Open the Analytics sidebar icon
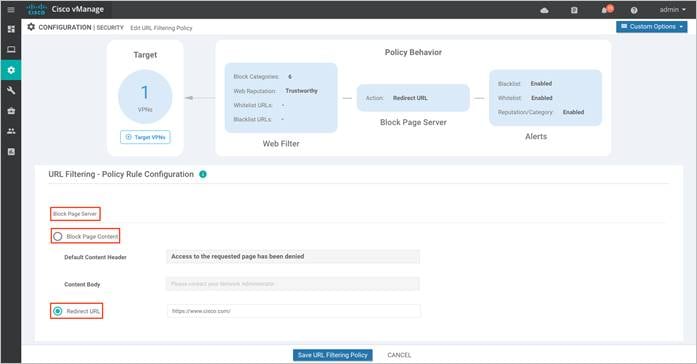This screenshot has width=697, height=364. point(11,152)
